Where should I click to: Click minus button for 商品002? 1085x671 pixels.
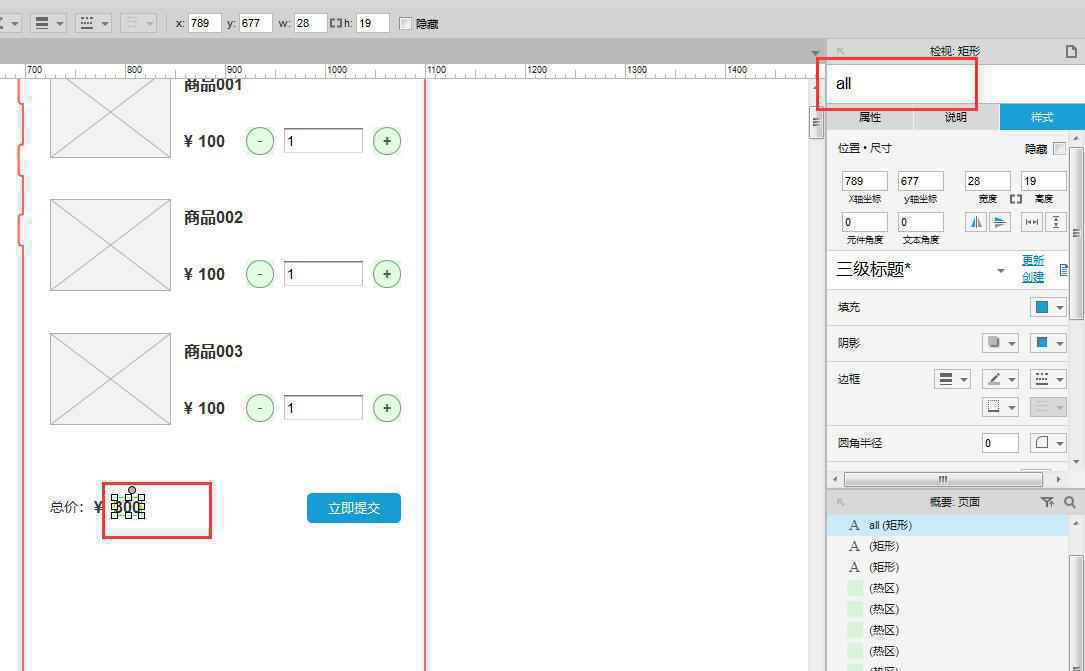tap(260, 274)
